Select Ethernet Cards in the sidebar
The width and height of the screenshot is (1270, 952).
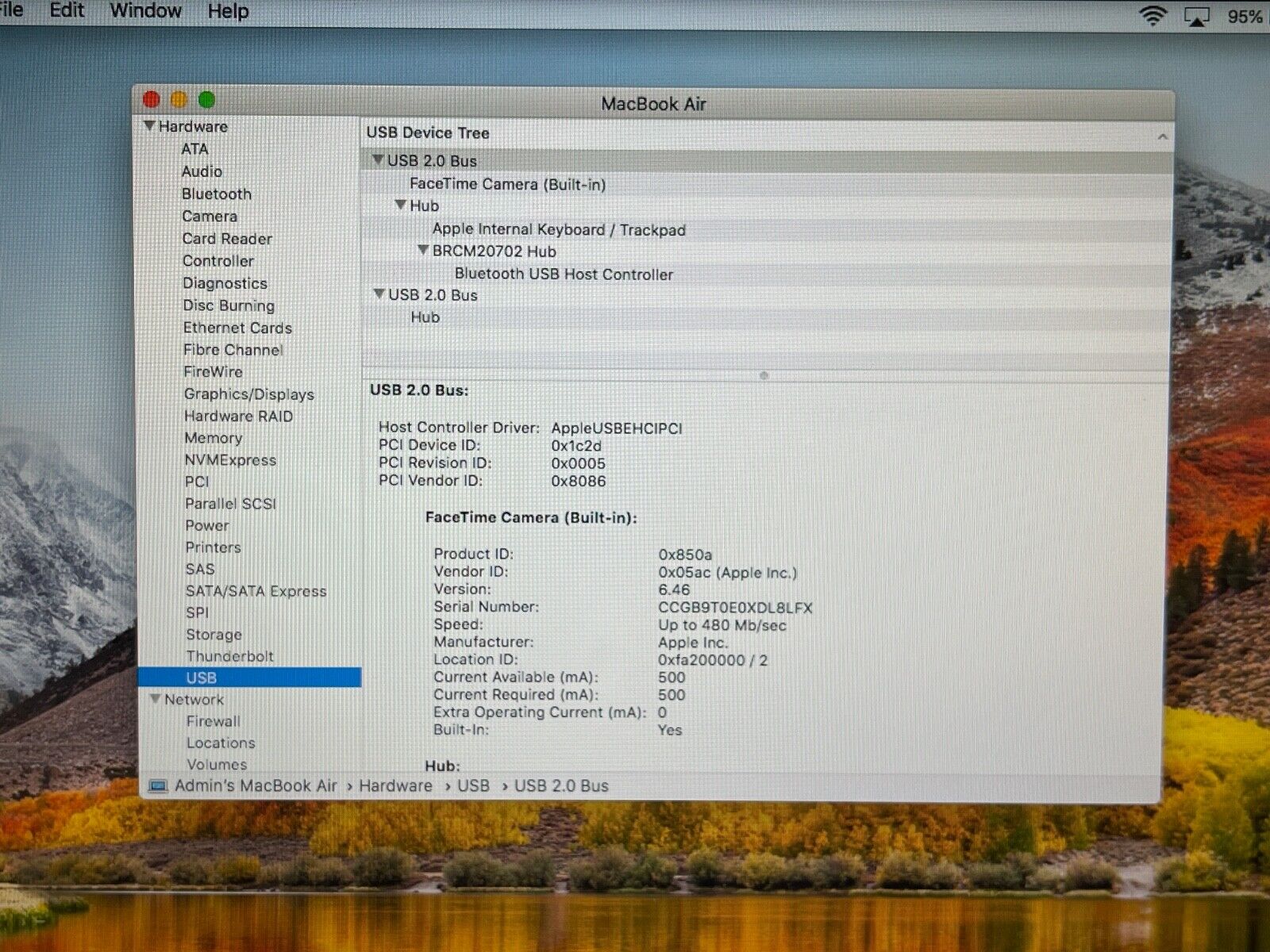(x=237, y=328)
